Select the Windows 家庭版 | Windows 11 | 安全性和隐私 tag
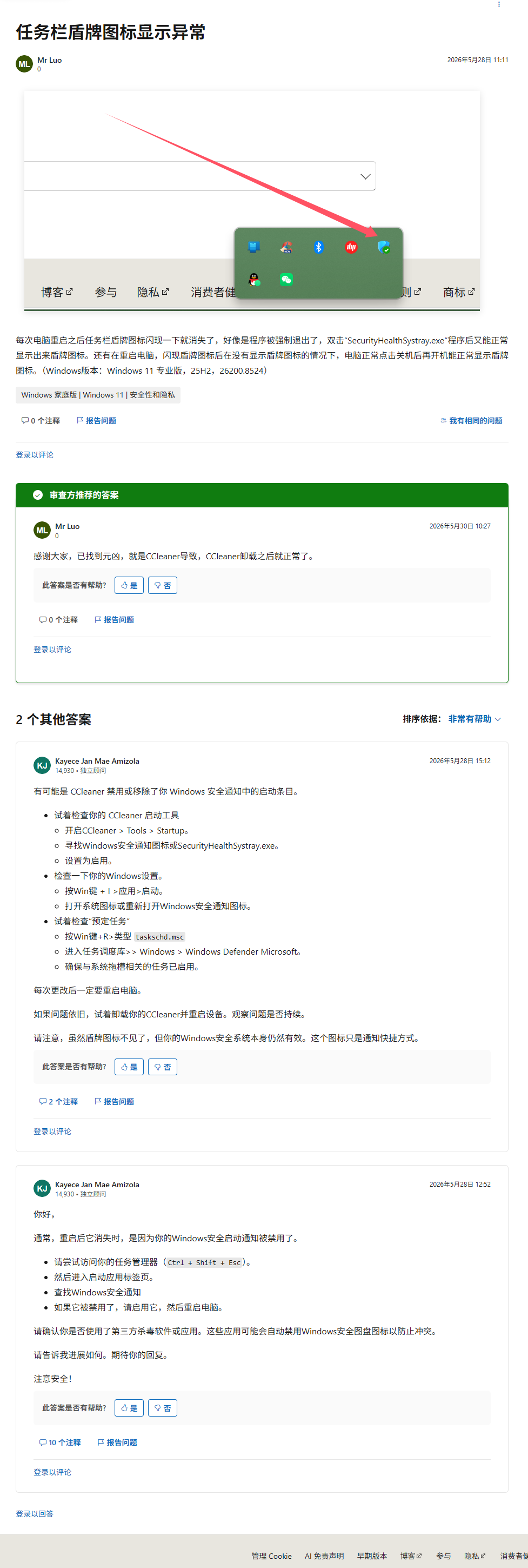Image resolution: width=528 pixels, height=1568 pixels. pyautogui.click(x=98, y=395)
